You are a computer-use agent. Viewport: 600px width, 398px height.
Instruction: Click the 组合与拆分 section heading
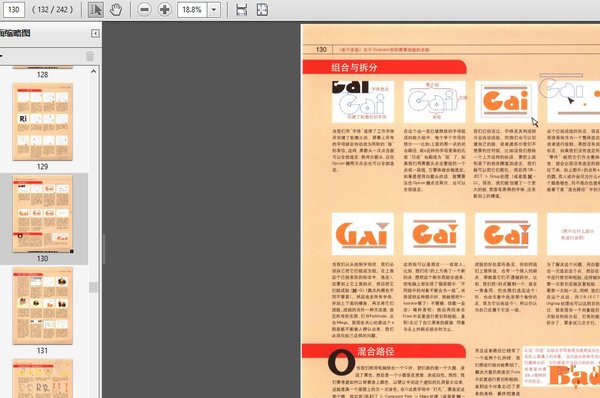coord(354,68)
